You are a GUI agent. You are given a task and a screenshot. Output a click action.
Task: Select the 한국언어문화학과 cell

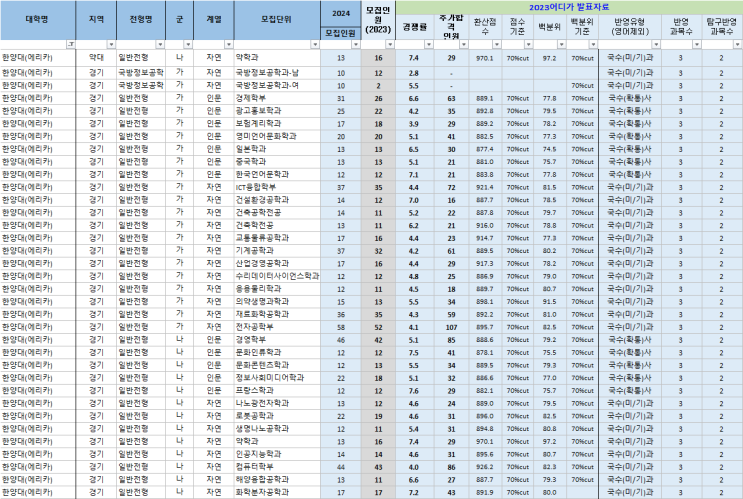[277, 174]
